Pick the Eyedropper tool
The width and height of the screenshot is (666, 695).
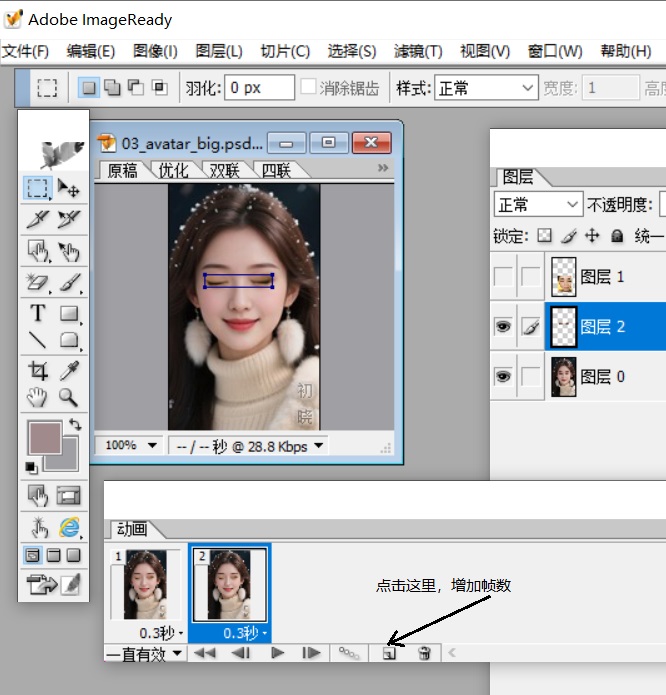69,371
